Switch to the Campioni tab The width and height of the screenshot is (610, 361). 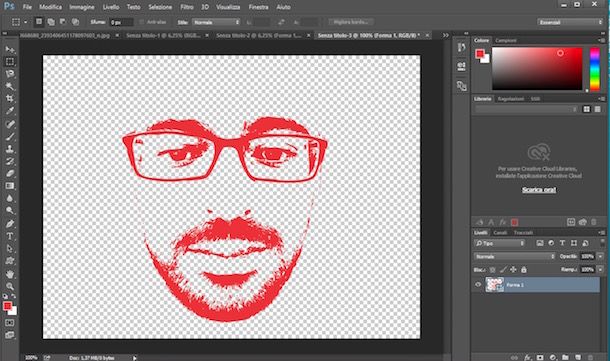(506, 40)
